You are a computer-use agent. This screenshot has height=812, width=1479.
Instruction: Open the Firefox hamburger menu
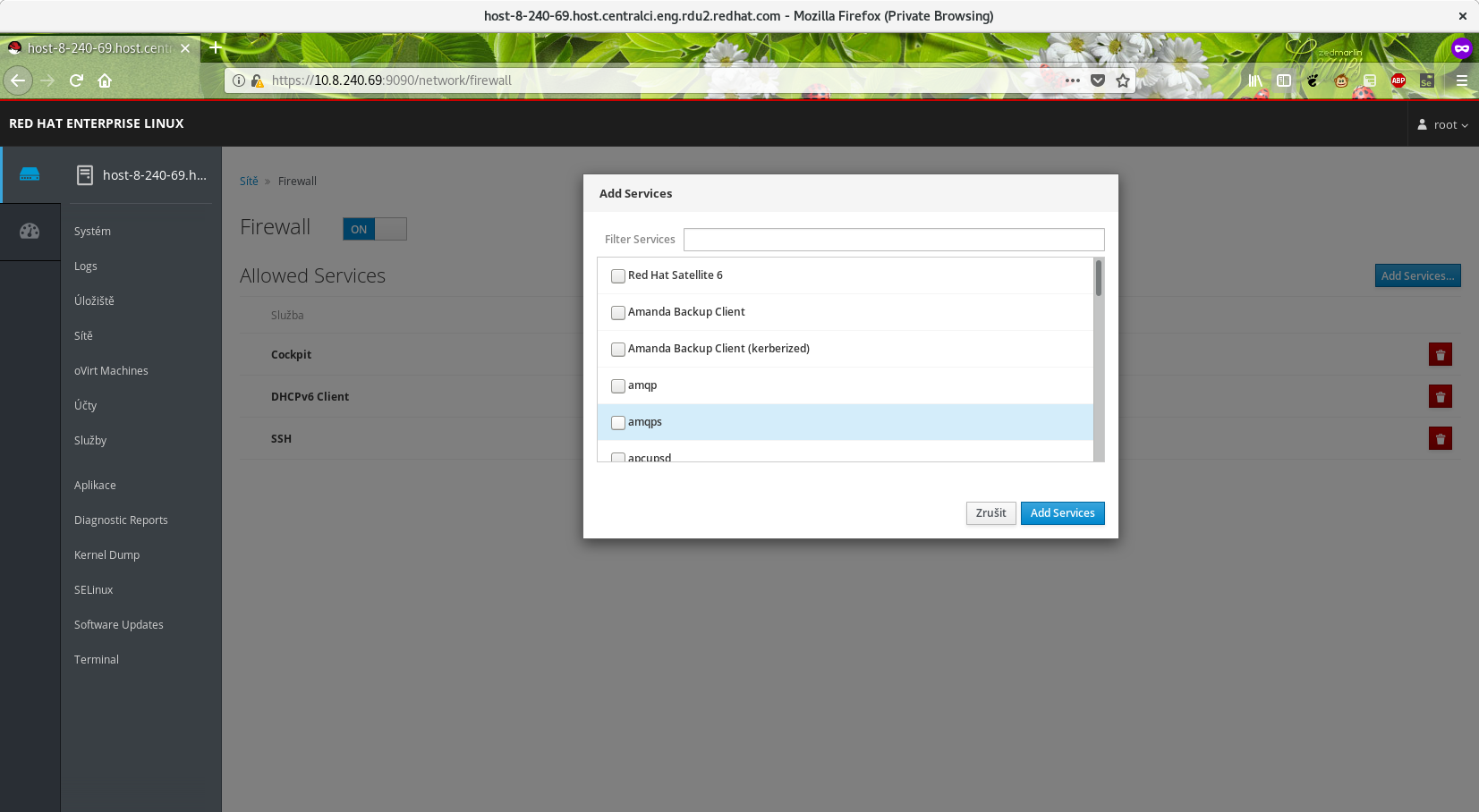pos(1464,80)
